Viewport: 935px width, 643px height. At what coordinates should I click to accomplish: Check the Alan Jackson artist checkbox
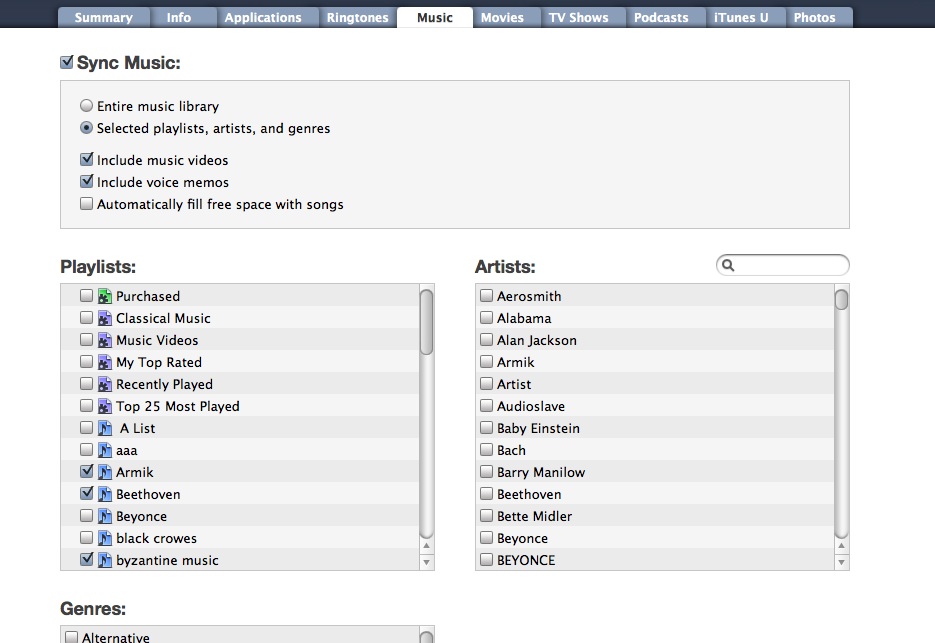[x=487, y=339]
